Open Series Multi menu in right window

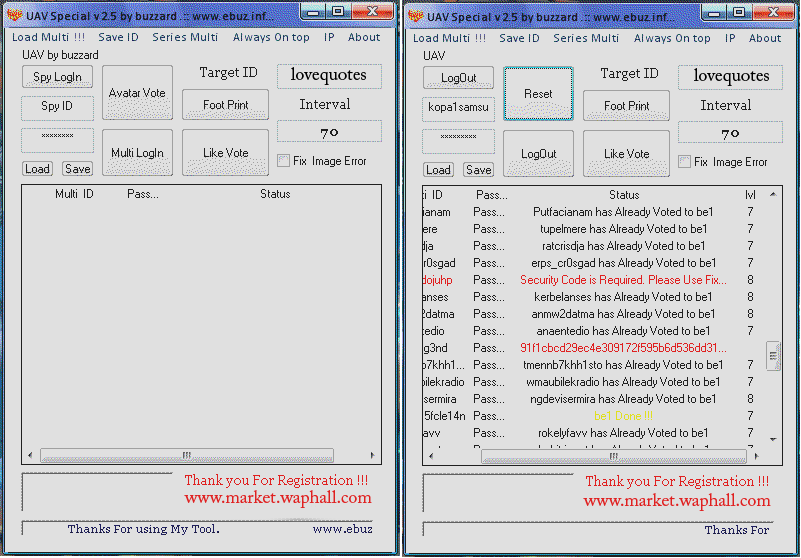tap(586, 38)
